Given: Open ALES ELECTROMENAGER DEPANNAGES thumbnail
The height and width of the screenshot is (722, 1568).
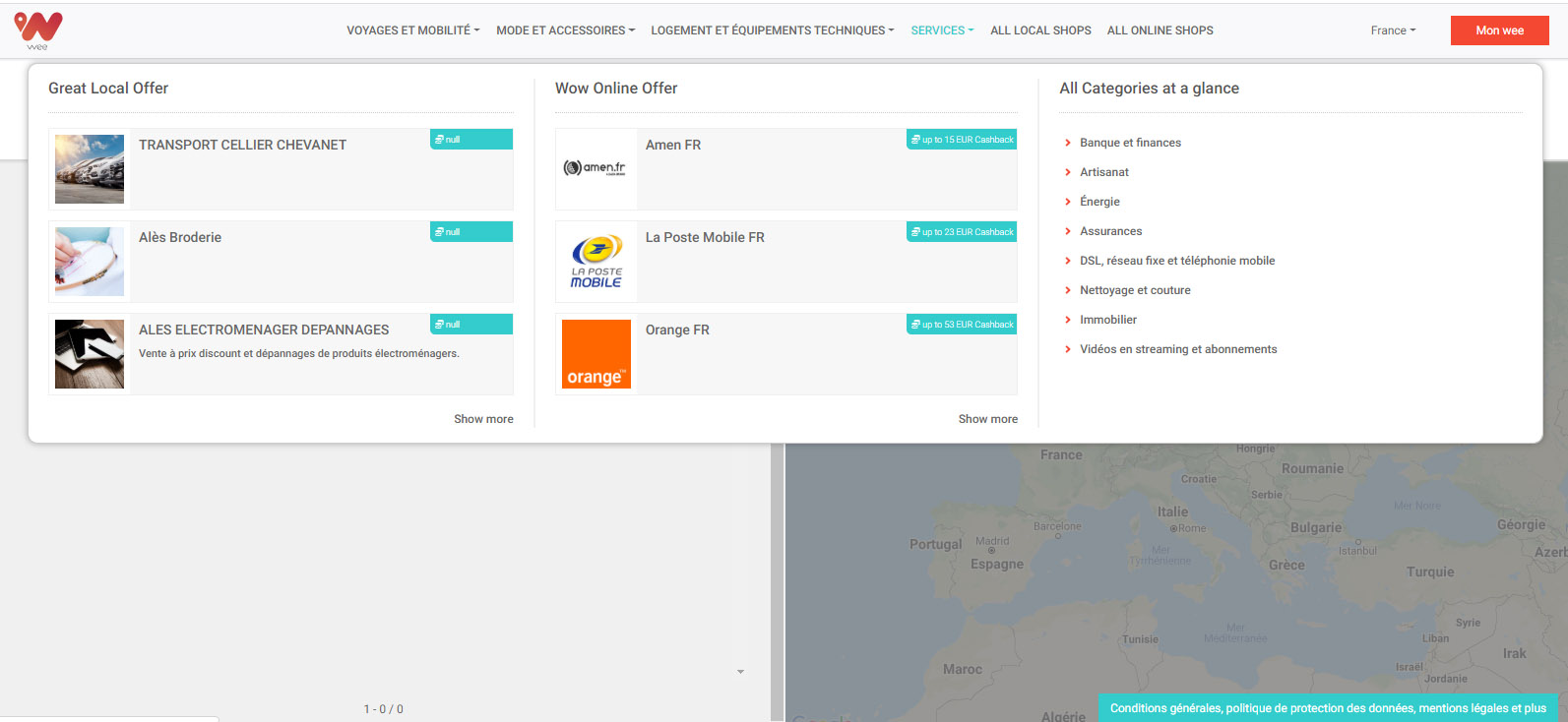Looking at the screenshot, I should coord(90,354).
